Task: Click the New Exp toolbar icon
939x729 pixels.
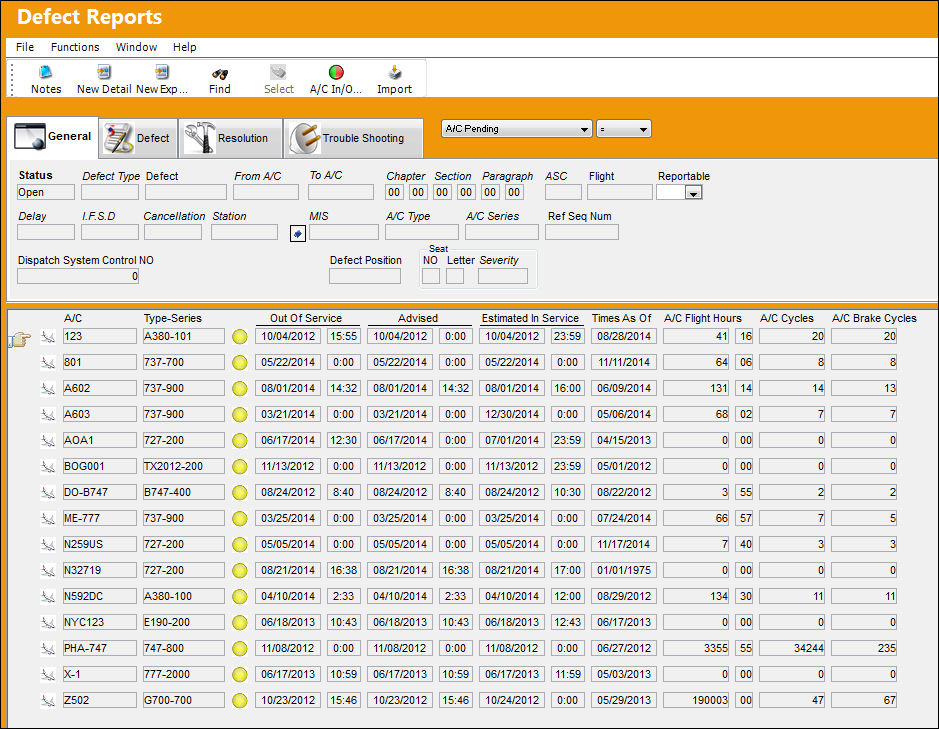Action: (x=162, y=72)
